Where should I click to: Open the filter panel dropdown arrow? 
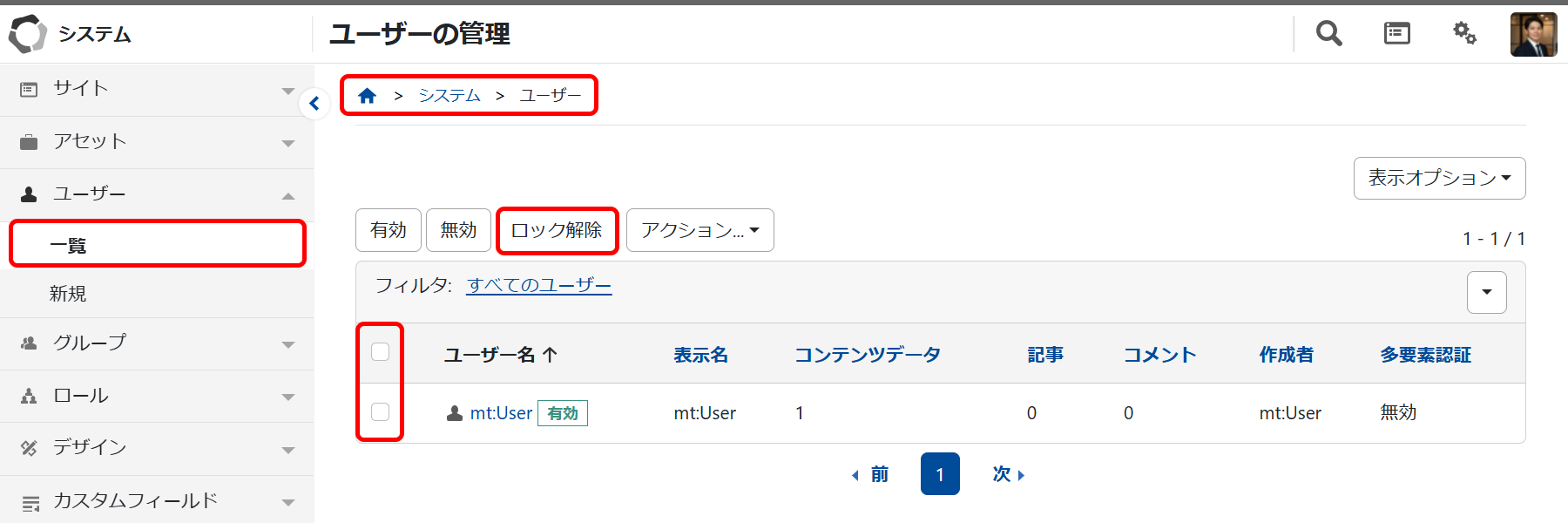pos(1486,292)
